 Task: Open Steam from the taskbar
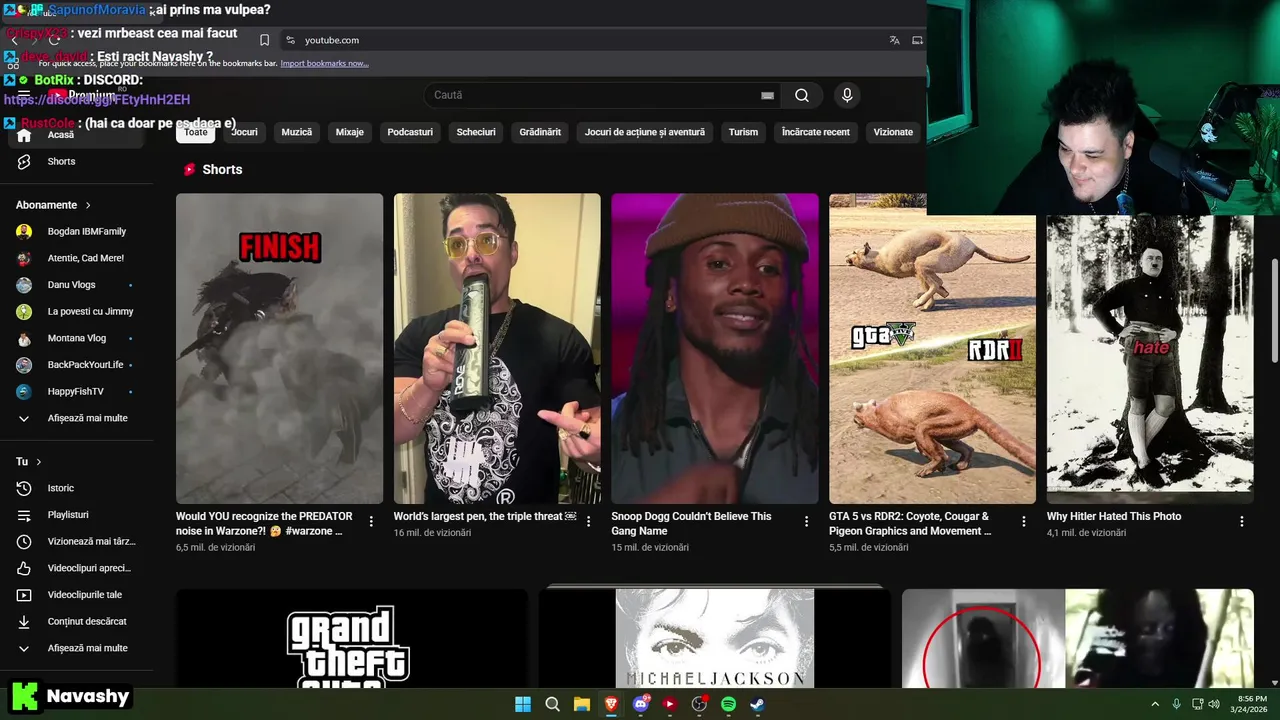pyautogui.click(x=758, y=704)
